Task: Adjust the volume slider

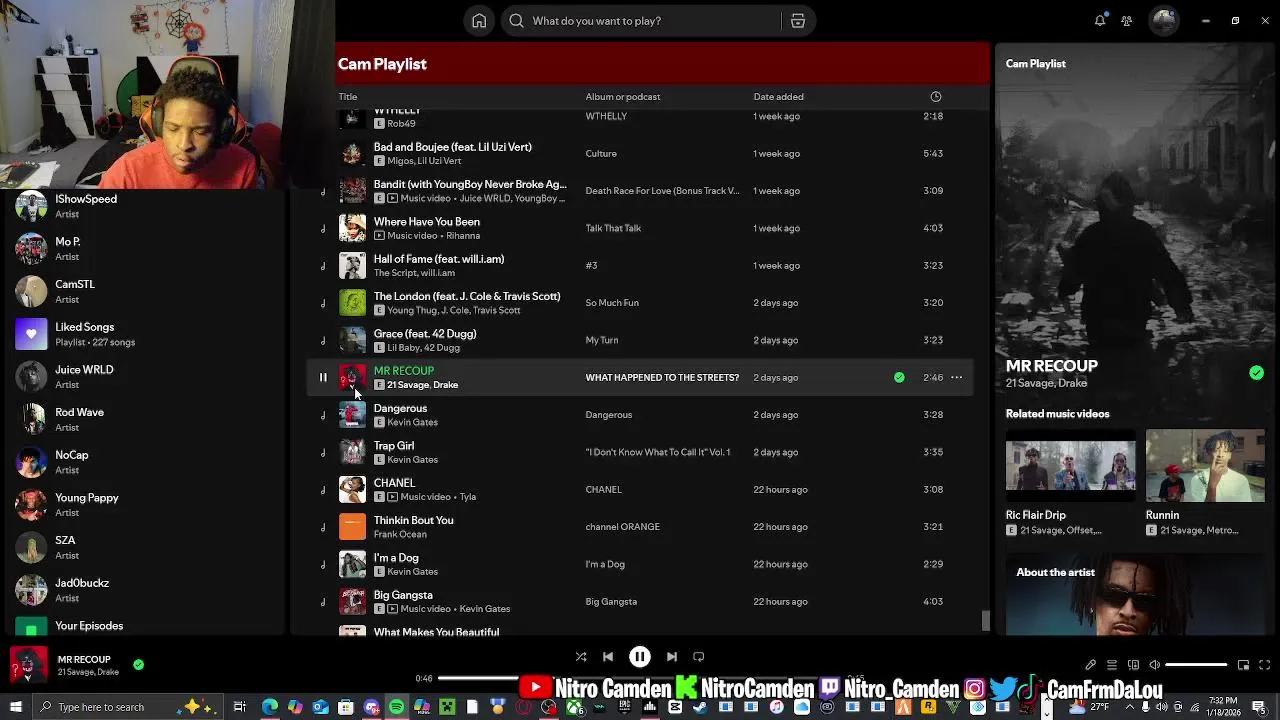Action: [1196, 665]
